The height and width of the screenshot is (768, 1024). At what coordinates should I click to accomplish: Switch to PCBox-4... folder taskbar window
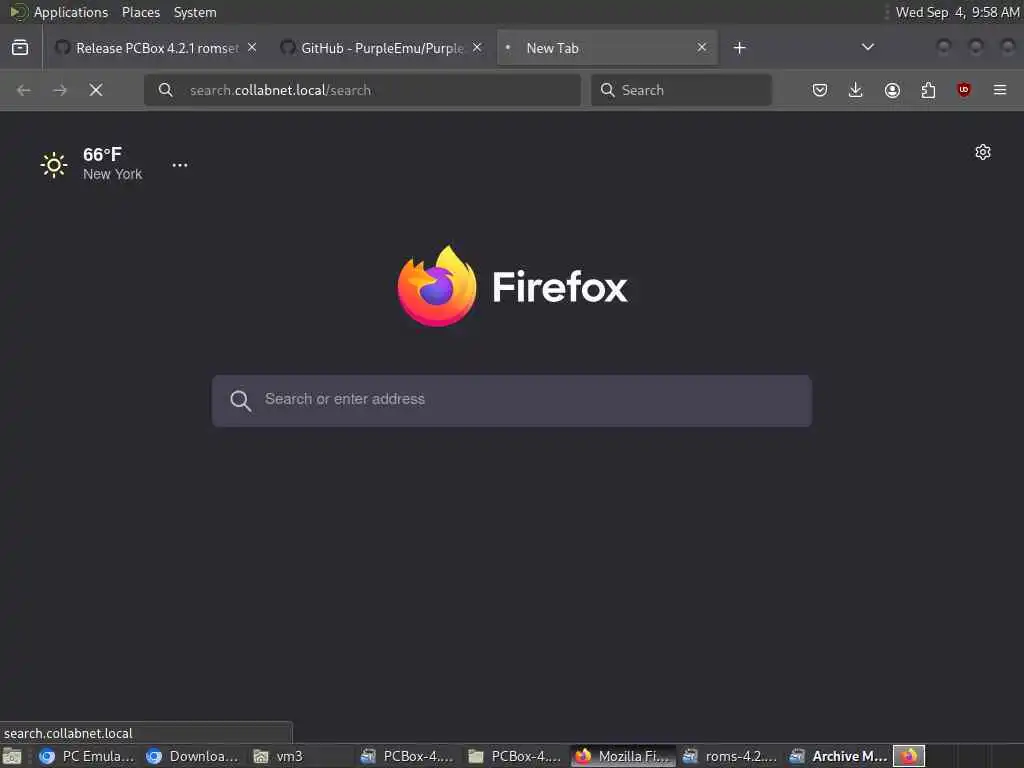pyautogui.click(x=515, y=756)
